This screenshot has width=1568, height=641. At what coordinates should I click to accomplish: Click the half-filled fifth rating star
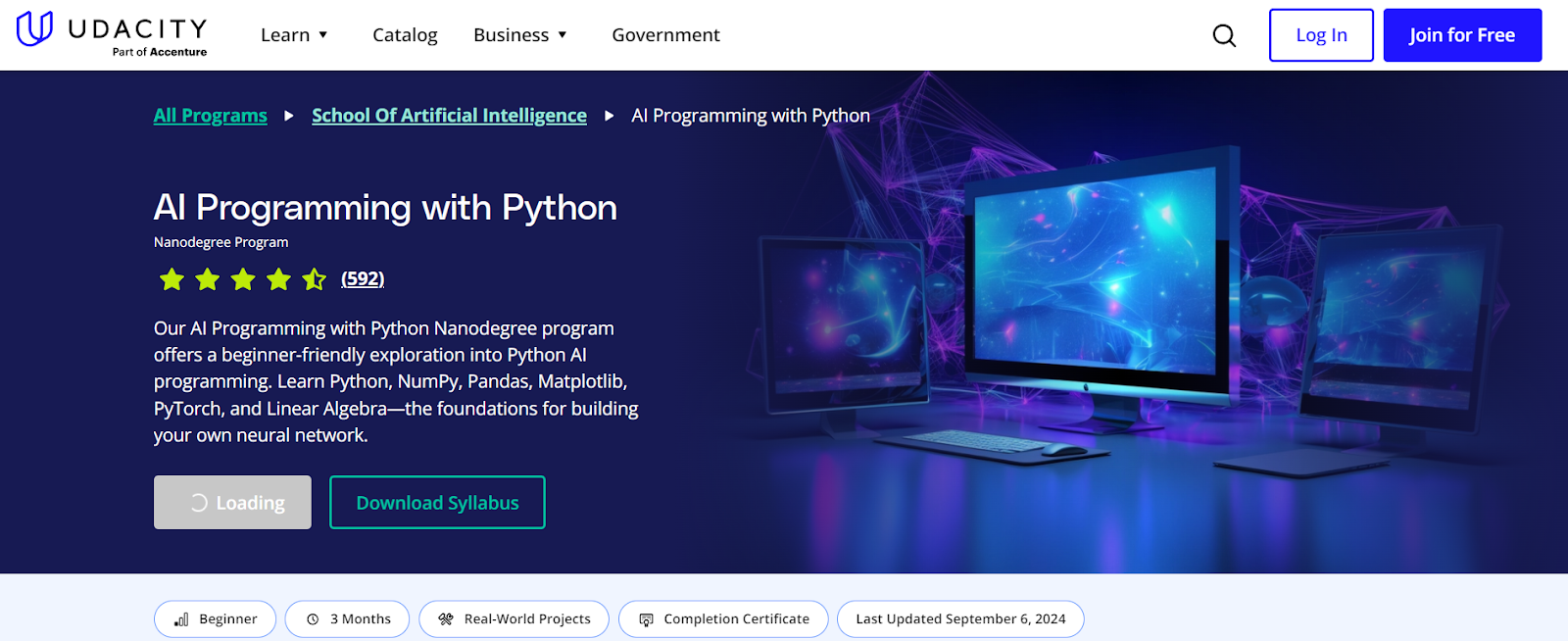pos(314,279)
